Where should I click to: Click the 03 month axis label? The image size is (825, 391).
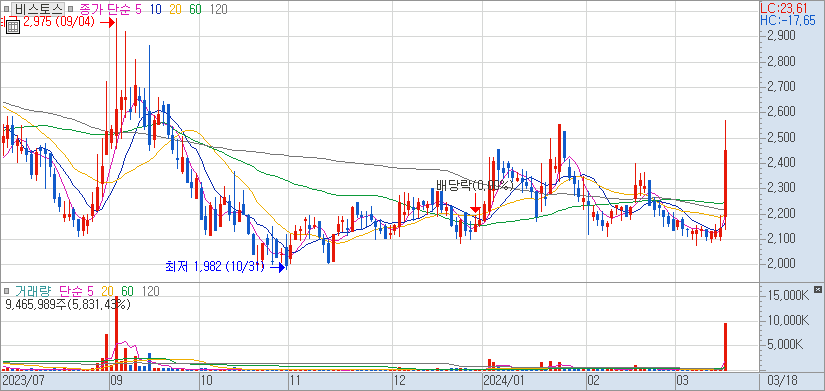[x=682, y=380]
